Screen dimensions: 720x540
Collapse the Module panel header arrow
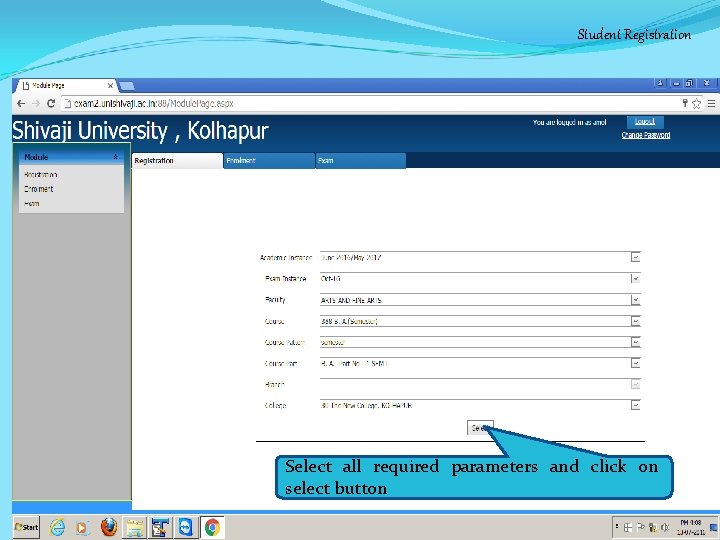click(115, 157)
